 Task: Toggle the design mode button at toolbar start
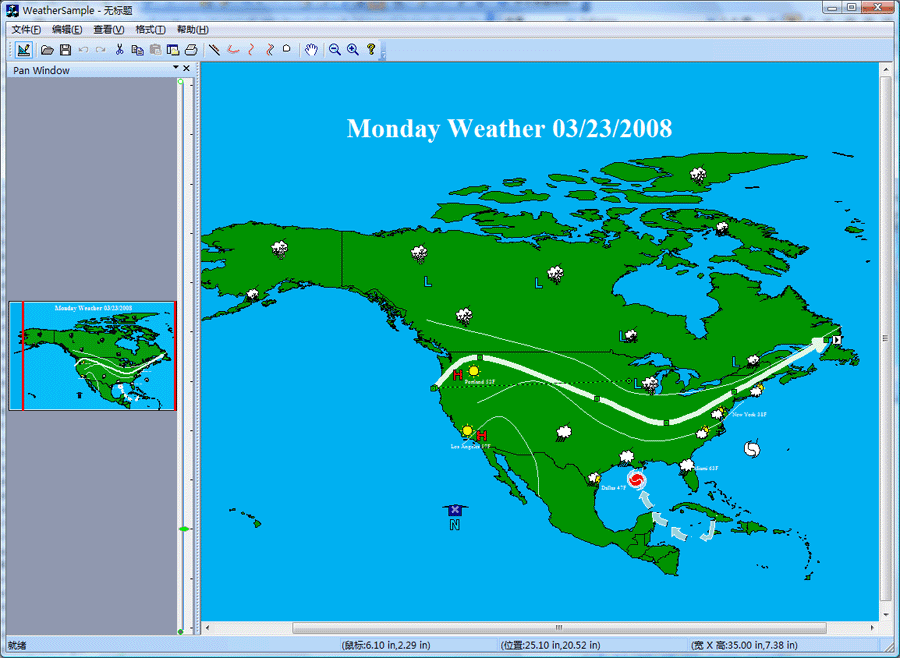[23, 50]
